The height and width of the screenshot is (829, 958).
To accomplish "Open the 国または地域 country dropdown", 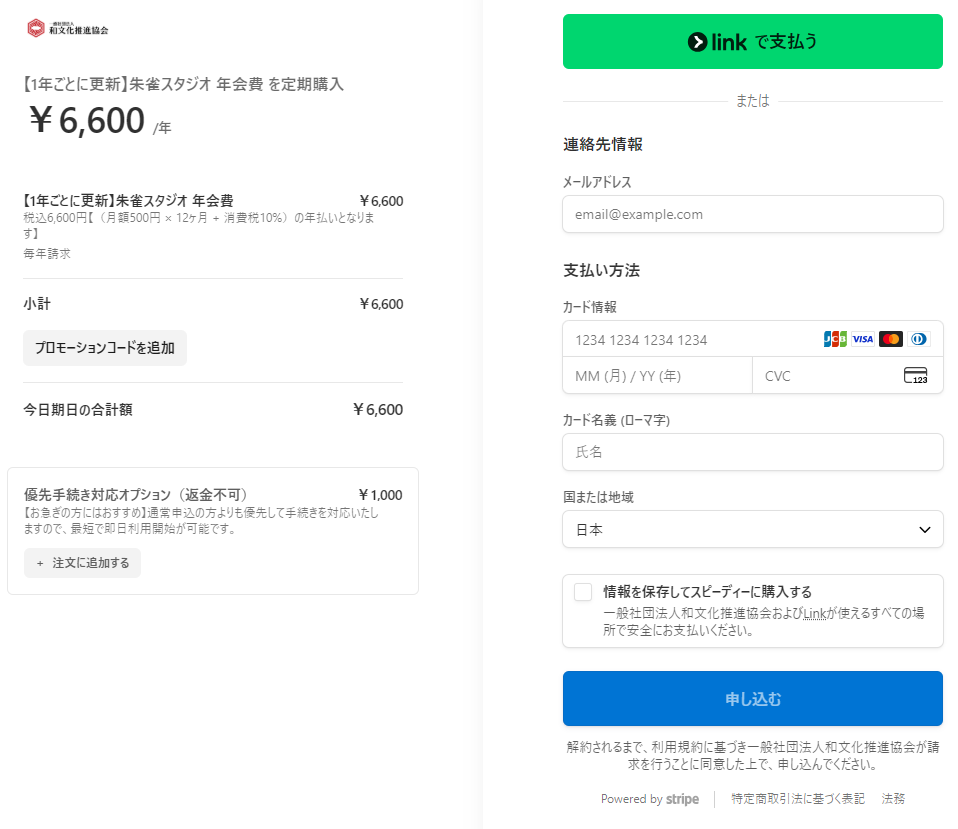I will pyautogui.click(x=752, y=530).
